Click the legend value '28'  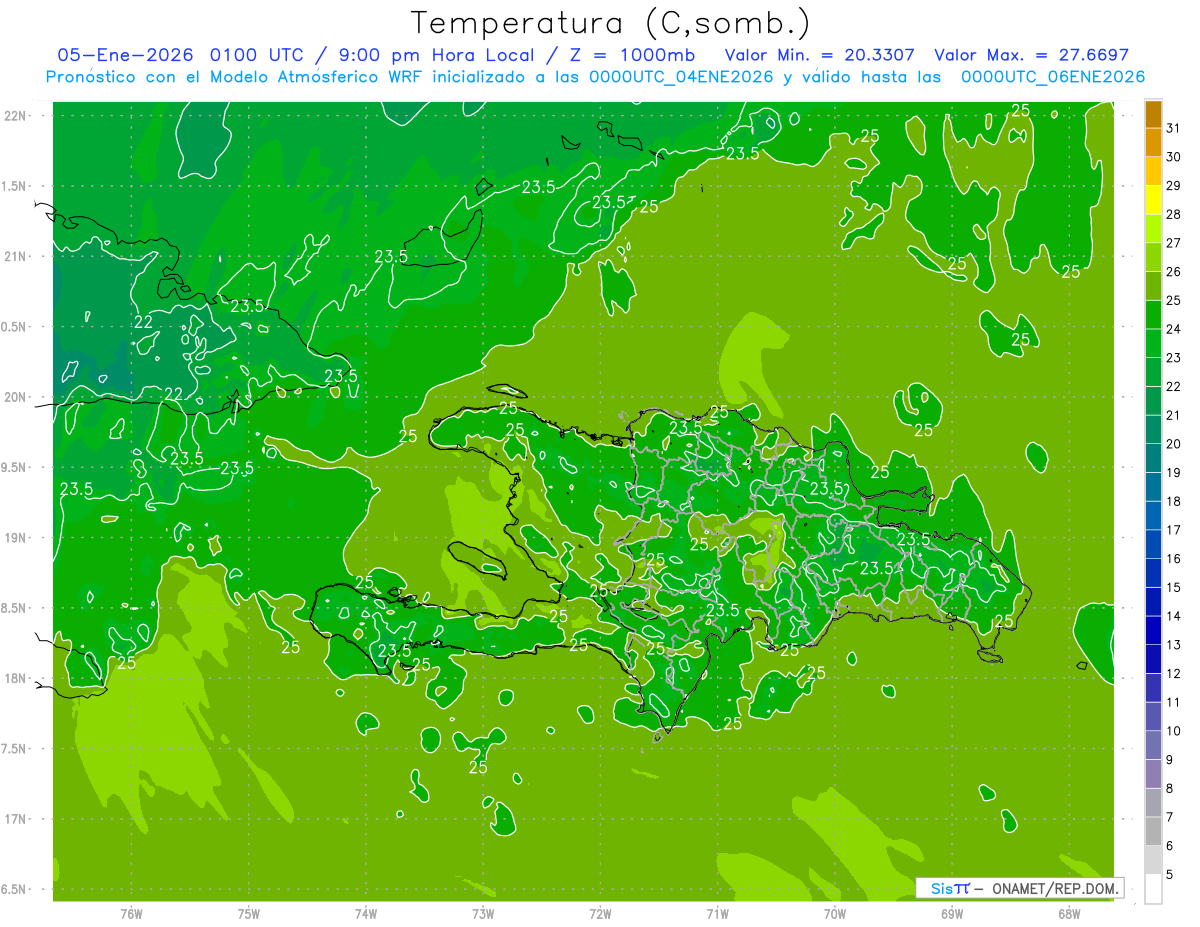click(x=1173, y=214)
